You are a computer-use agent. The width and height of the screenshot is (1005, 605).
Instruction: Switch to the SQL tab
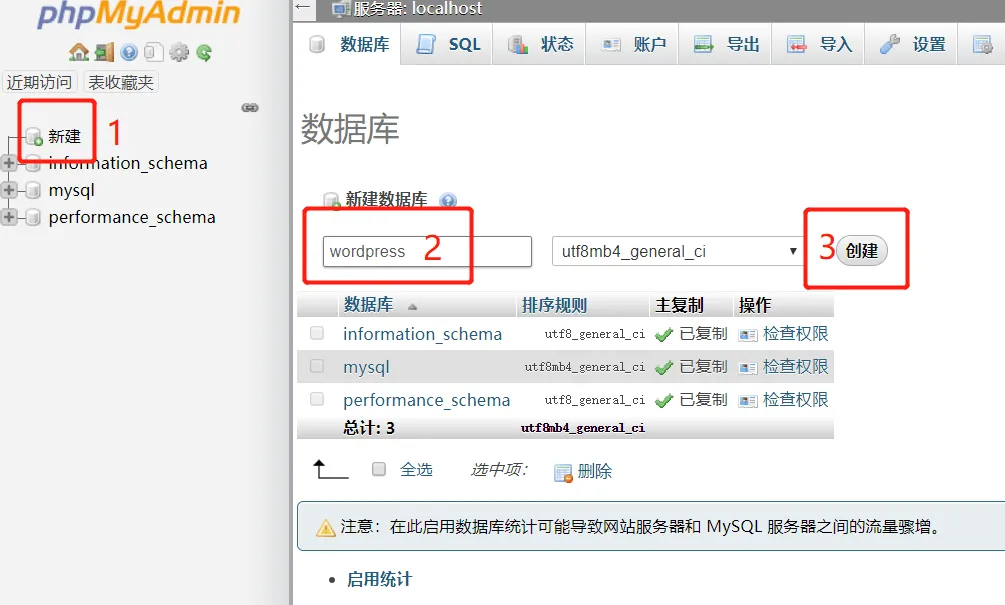point(447,43)
